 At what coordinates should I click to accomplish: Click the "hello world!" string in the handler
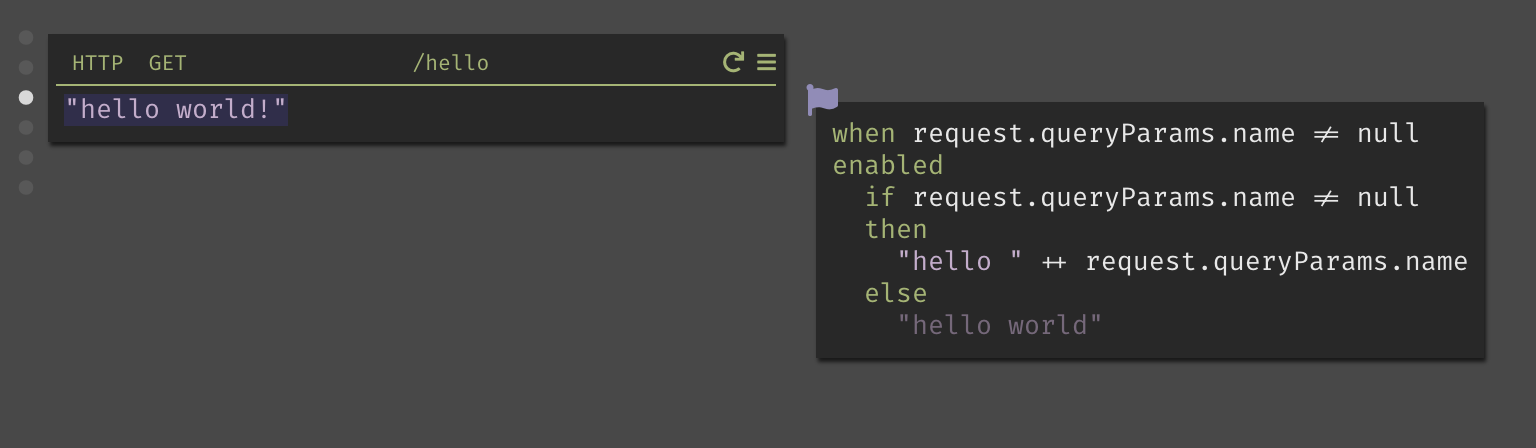coord(176,109)
